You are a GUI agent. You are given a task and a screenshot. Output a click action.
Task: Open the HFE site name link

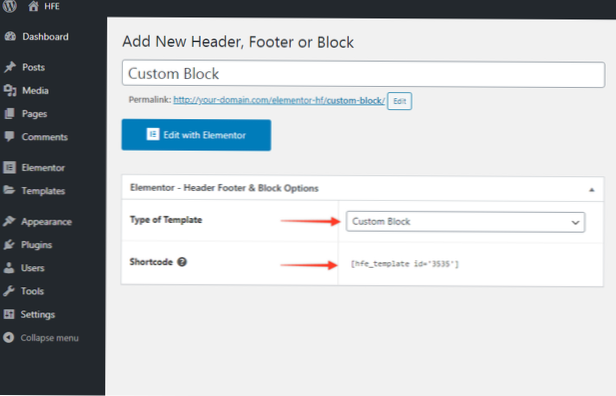click(52, 6)
